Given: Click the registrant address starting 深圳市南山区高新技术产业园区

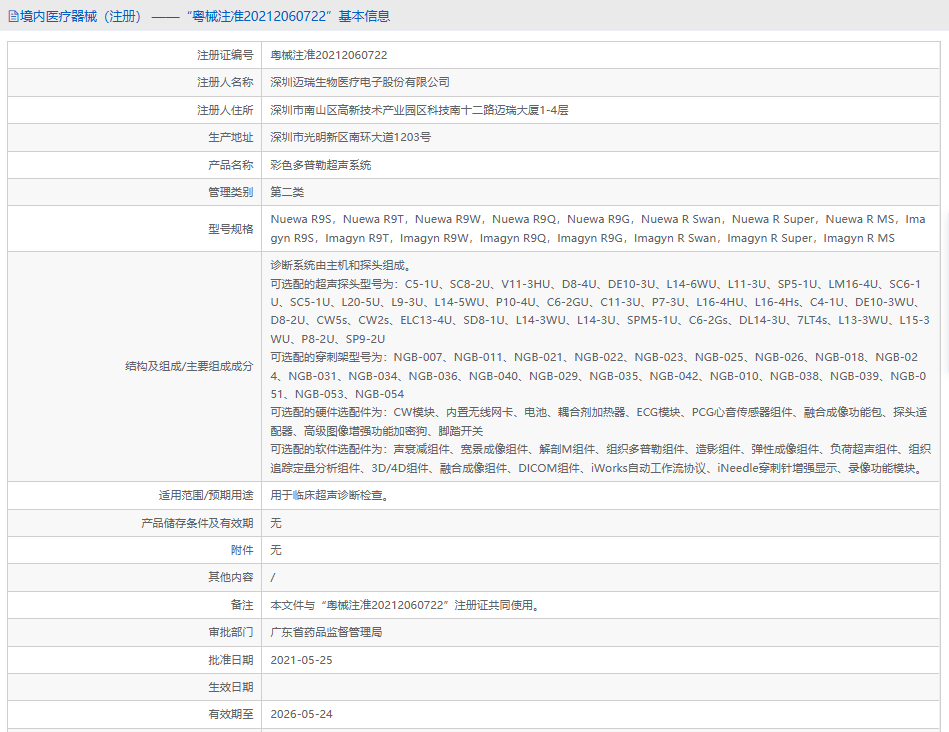Looking at the screenshot, I should click(x=419, y=110).
